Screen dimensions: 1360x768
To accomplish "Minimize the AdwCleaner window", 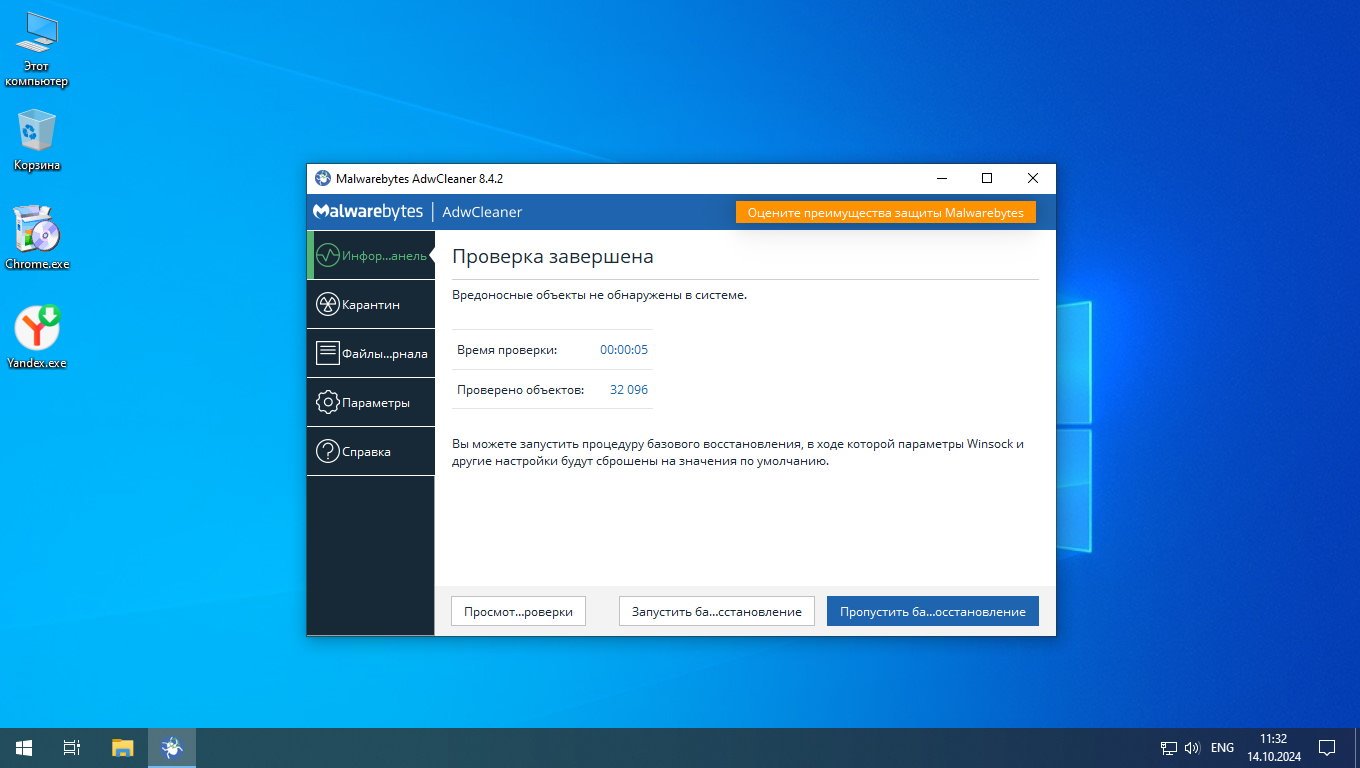I will tap(942, 178).
